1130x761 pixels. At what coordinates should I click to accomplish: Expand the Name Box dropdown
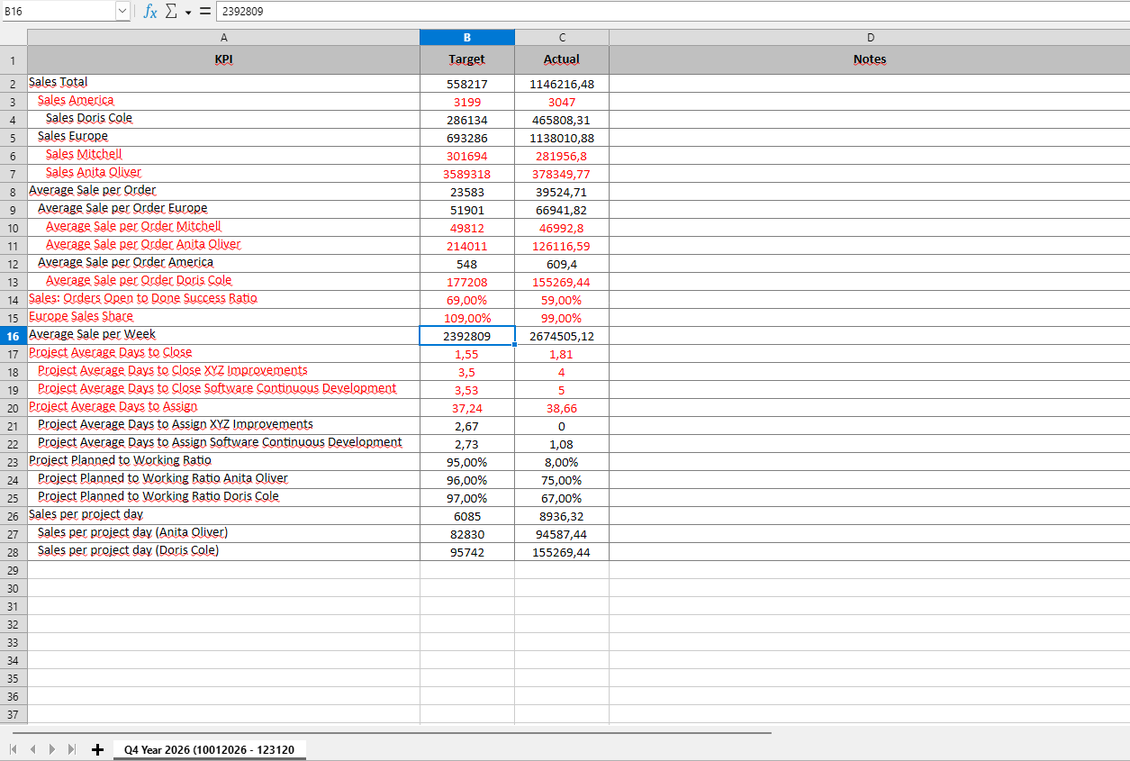coord(122,11)
